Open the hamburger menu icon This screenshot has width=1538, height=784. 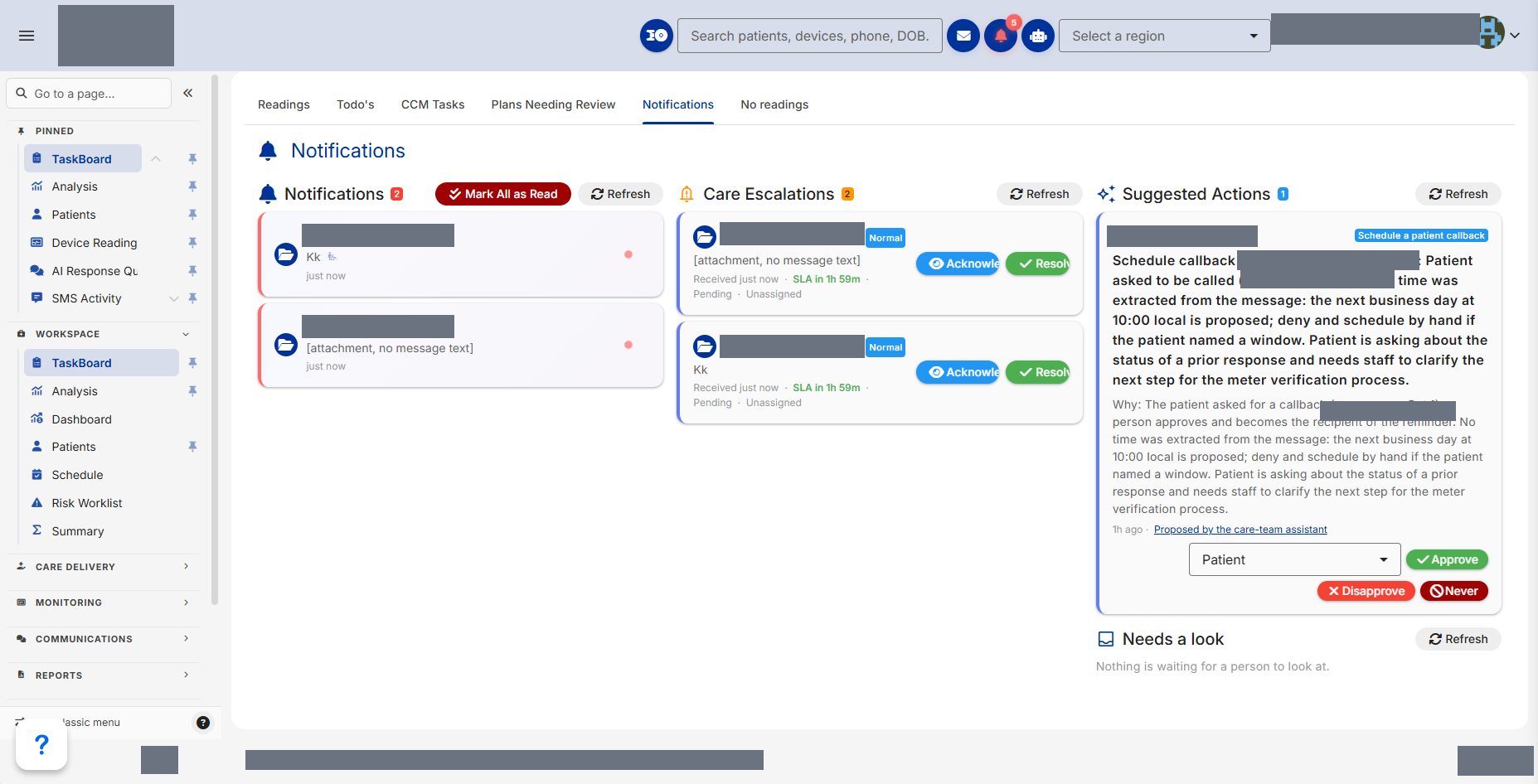point(27,36)
